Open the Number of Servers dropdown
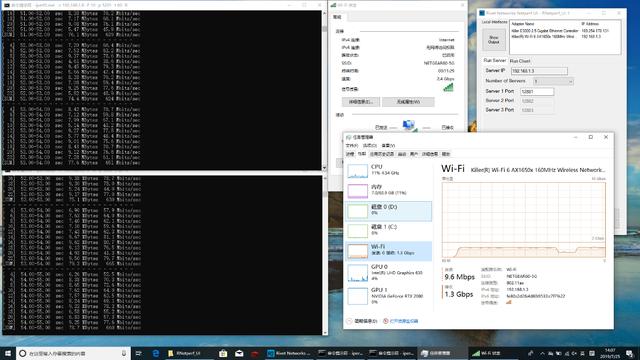This screenshot has height=360, width=640. (x=553, y=81)
